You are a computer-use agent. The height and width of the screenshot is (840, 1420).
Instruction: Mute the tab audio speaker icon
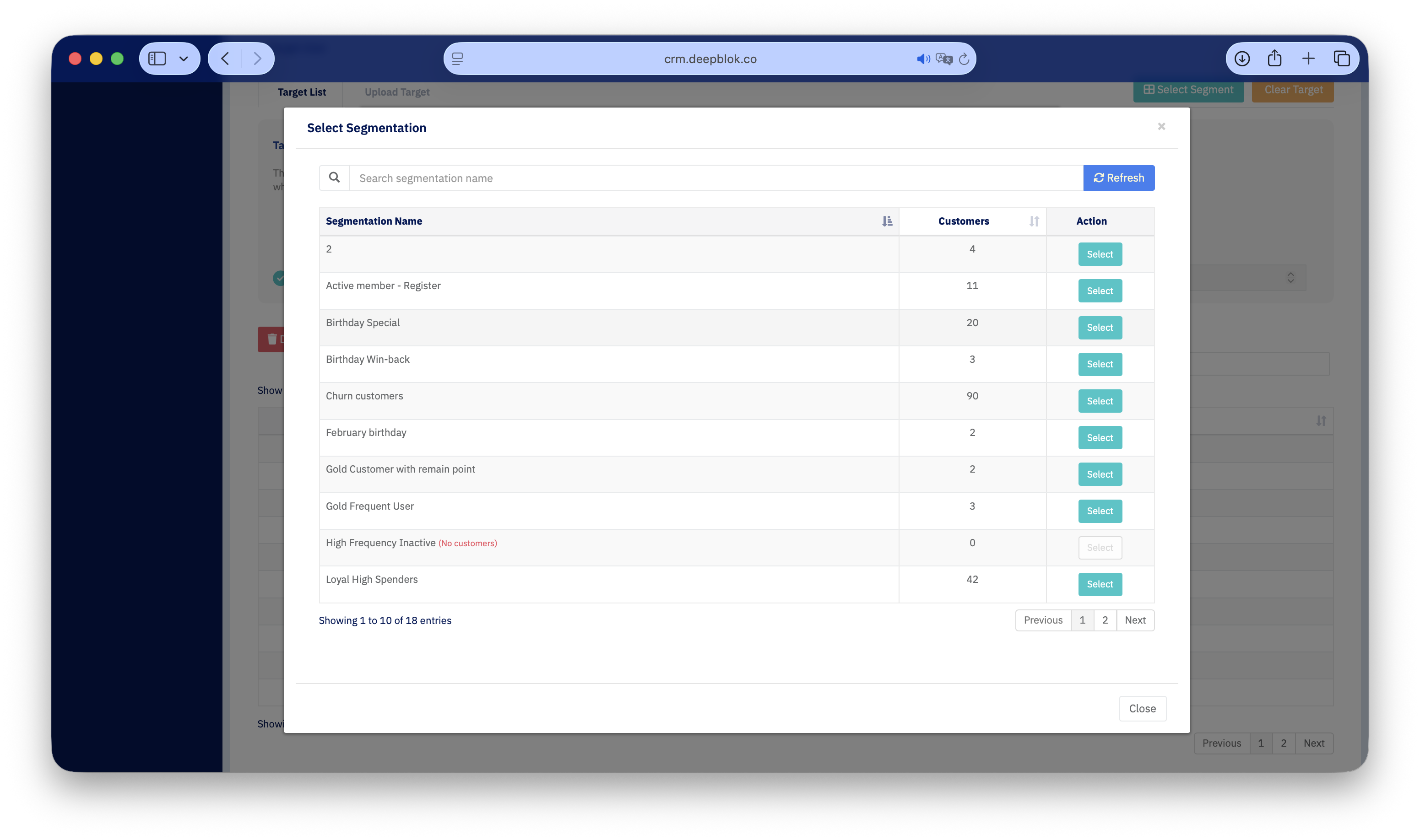click(923, 59)
